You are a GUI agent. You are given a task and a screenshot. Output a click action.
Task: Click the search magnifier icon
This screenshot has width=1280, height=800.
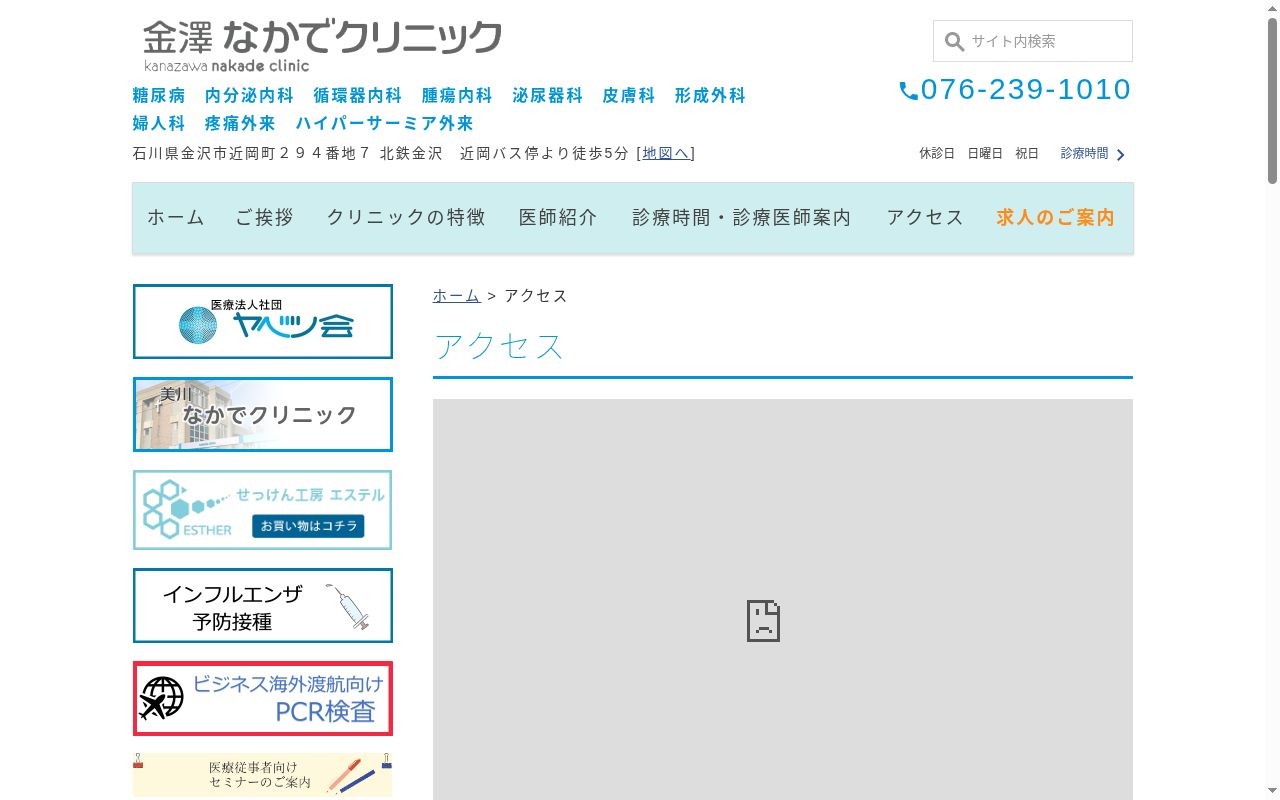tap(954, 42)
